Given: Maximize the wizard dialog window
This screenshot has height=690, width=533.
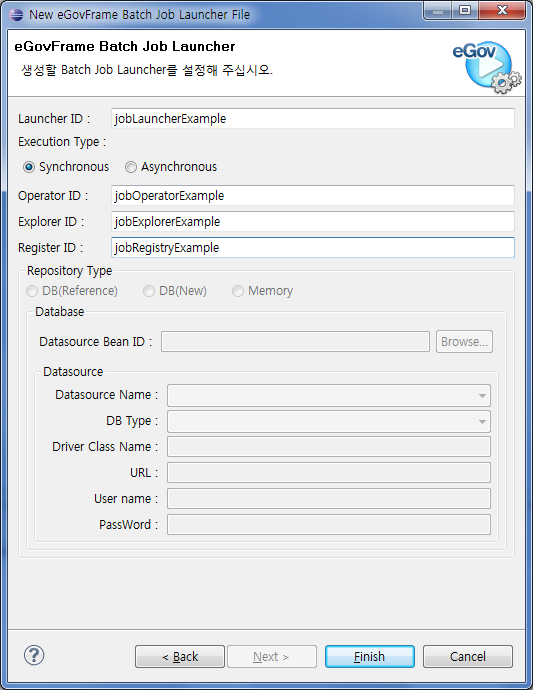Looking at the screenshot, I should (465, 10).
